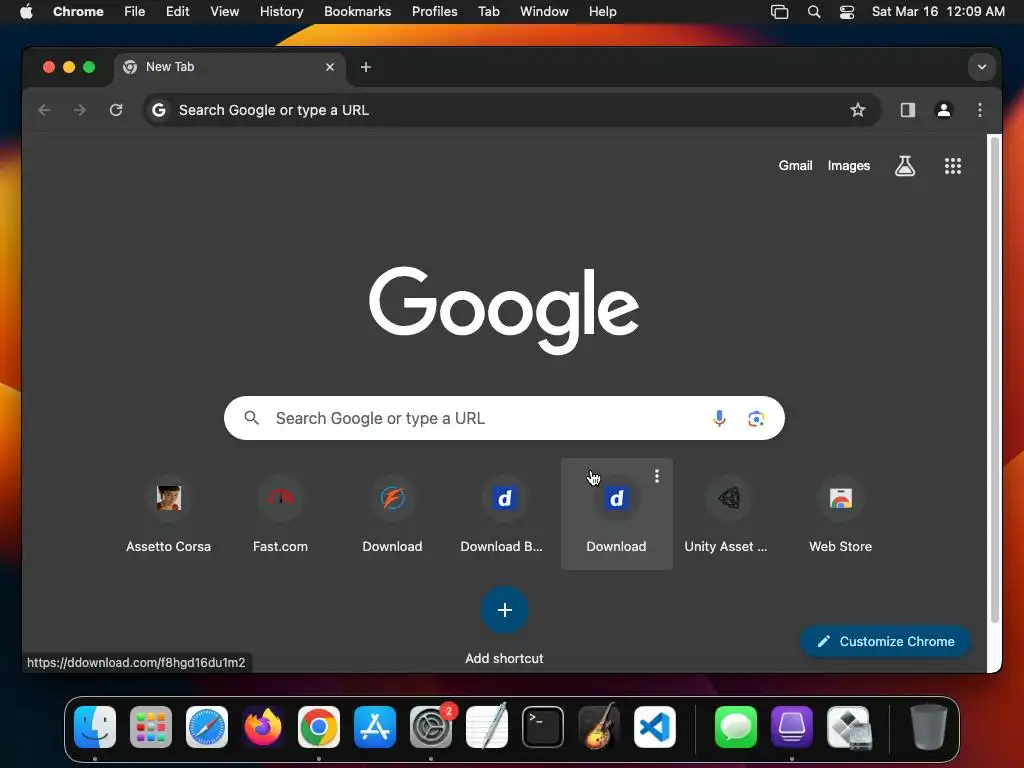The height and width of the screenshot is (768, 1024).
Task: Open the Web Store shortcut
Action: point(840,514)
